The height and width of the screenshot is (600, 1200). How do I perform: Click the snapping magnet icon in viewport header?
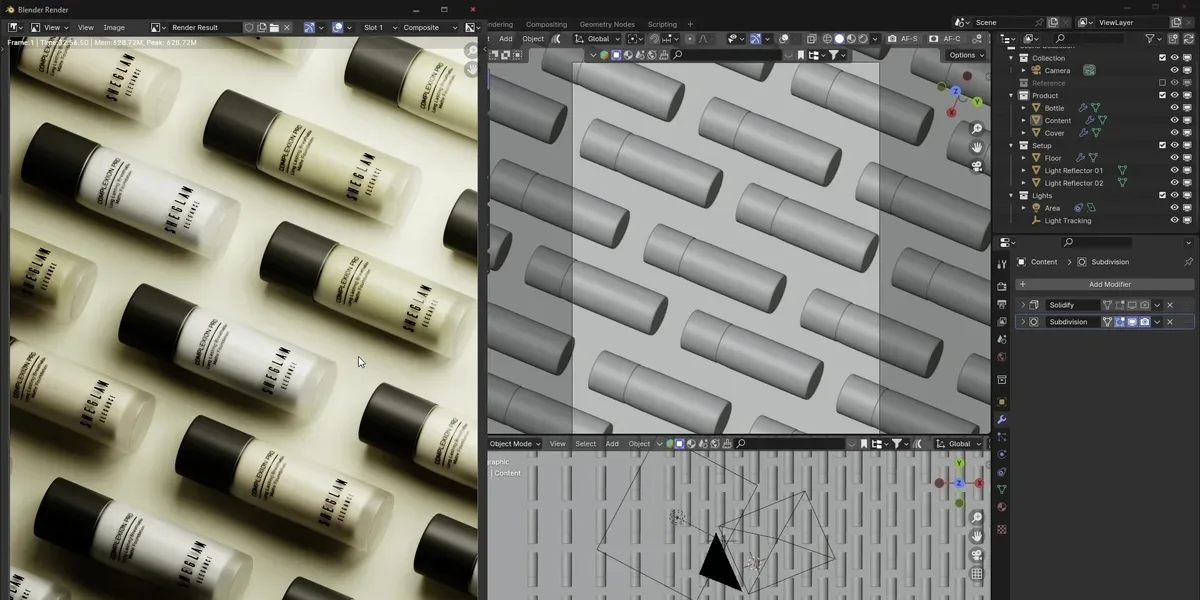[x=653, y=38]
